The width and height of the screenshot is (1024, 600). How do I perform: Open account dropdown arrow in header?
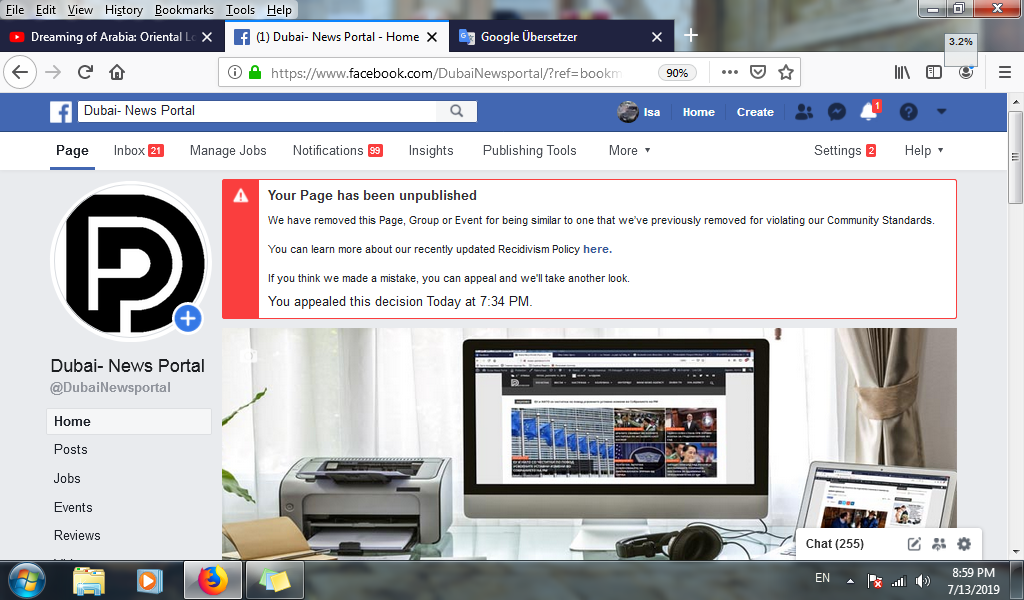pos(941,111)
